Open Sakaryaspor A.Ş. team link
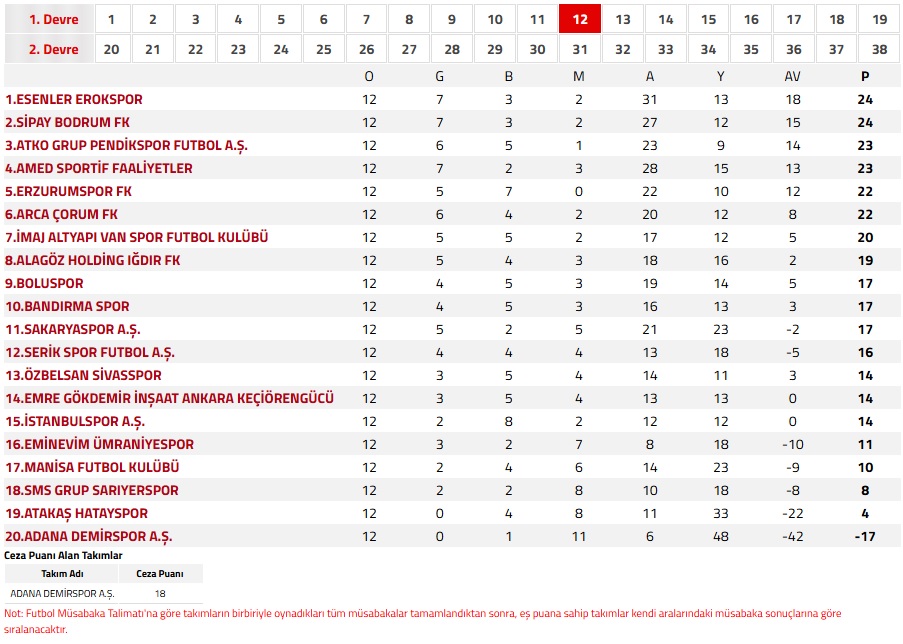 pyautogui.click(x=73, y=330)
